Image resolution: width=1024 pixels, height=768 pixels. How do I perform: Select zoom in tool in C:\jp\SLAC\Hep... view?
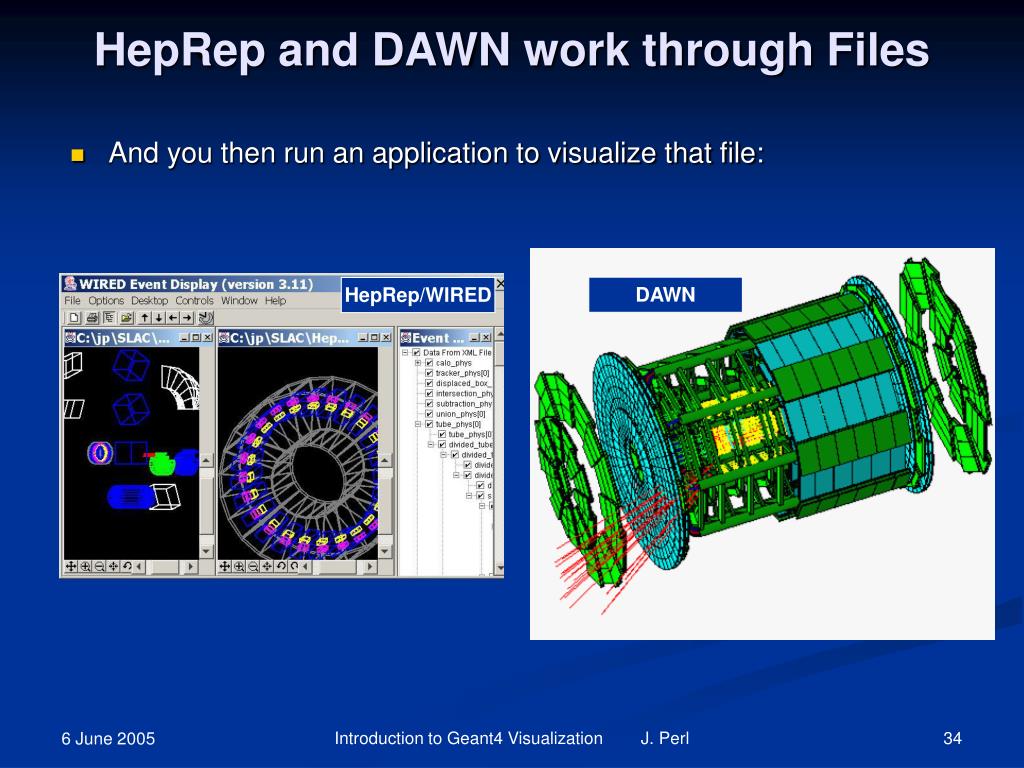(x=239, y=566)
